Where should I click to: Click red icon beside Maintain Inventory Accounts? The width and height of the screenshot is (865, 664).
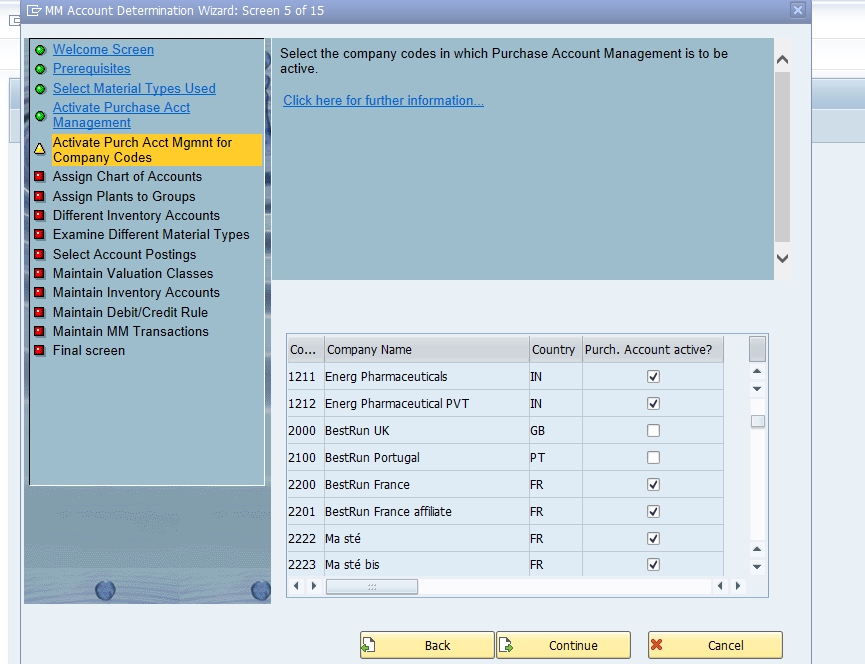(39, 292)
